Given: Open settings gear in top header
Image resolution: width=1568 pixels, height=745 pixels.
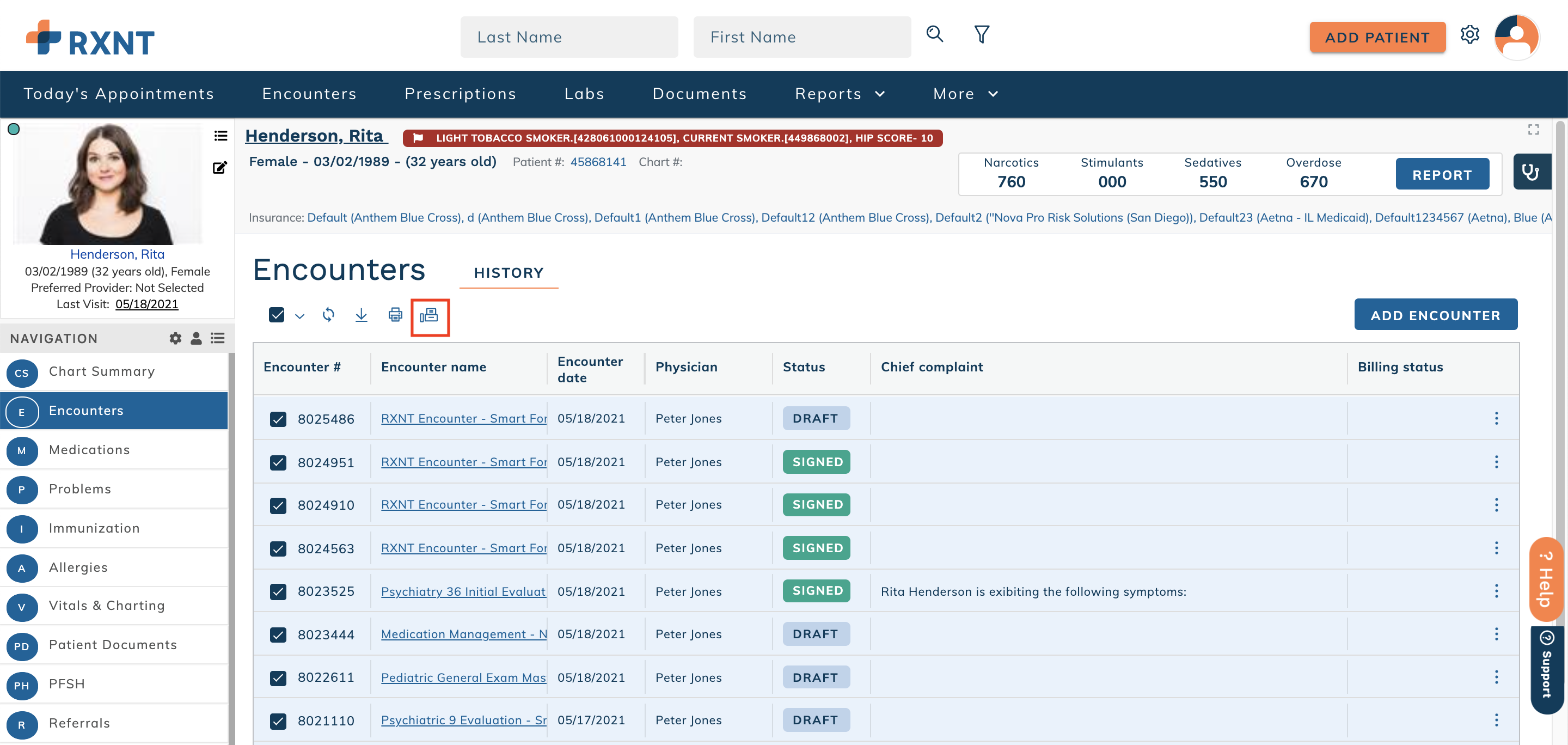Looking at the screenshot, I should coord(1469,35).
